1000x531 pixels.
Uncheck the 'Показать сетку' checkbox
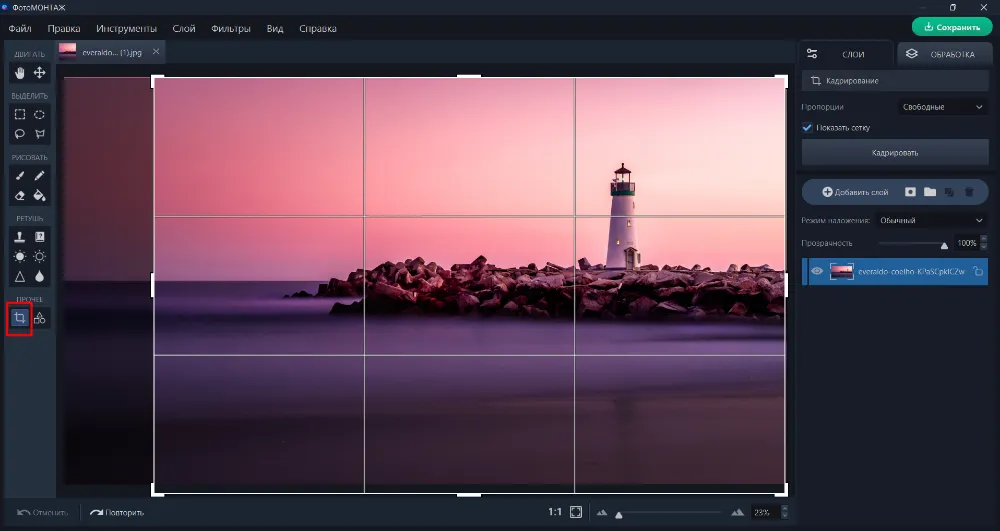tap(807, 127)
